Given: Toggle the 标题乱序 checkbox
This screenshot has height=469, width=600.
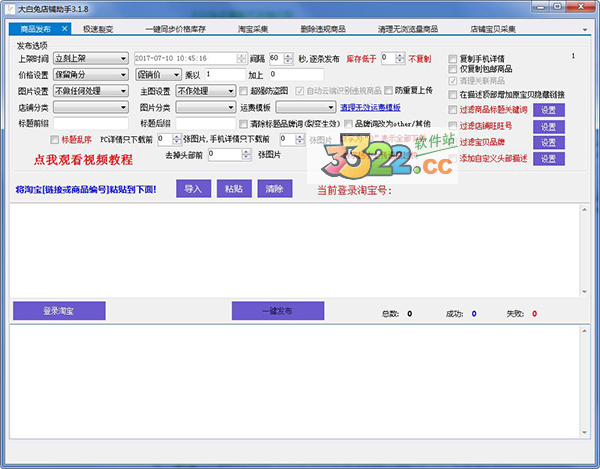Looking at the screenshot, I should 55,140.
